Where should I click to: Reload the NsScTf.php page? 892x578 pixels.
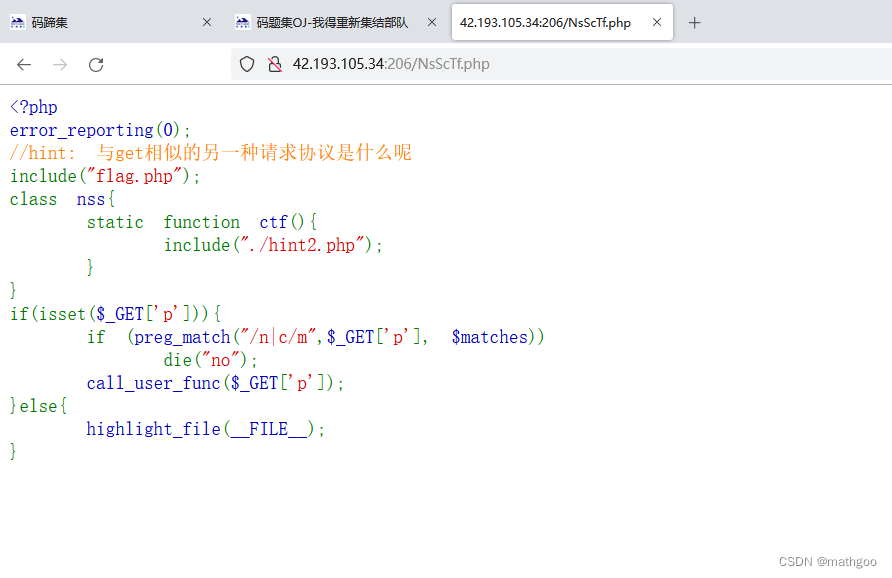(96, 64)
